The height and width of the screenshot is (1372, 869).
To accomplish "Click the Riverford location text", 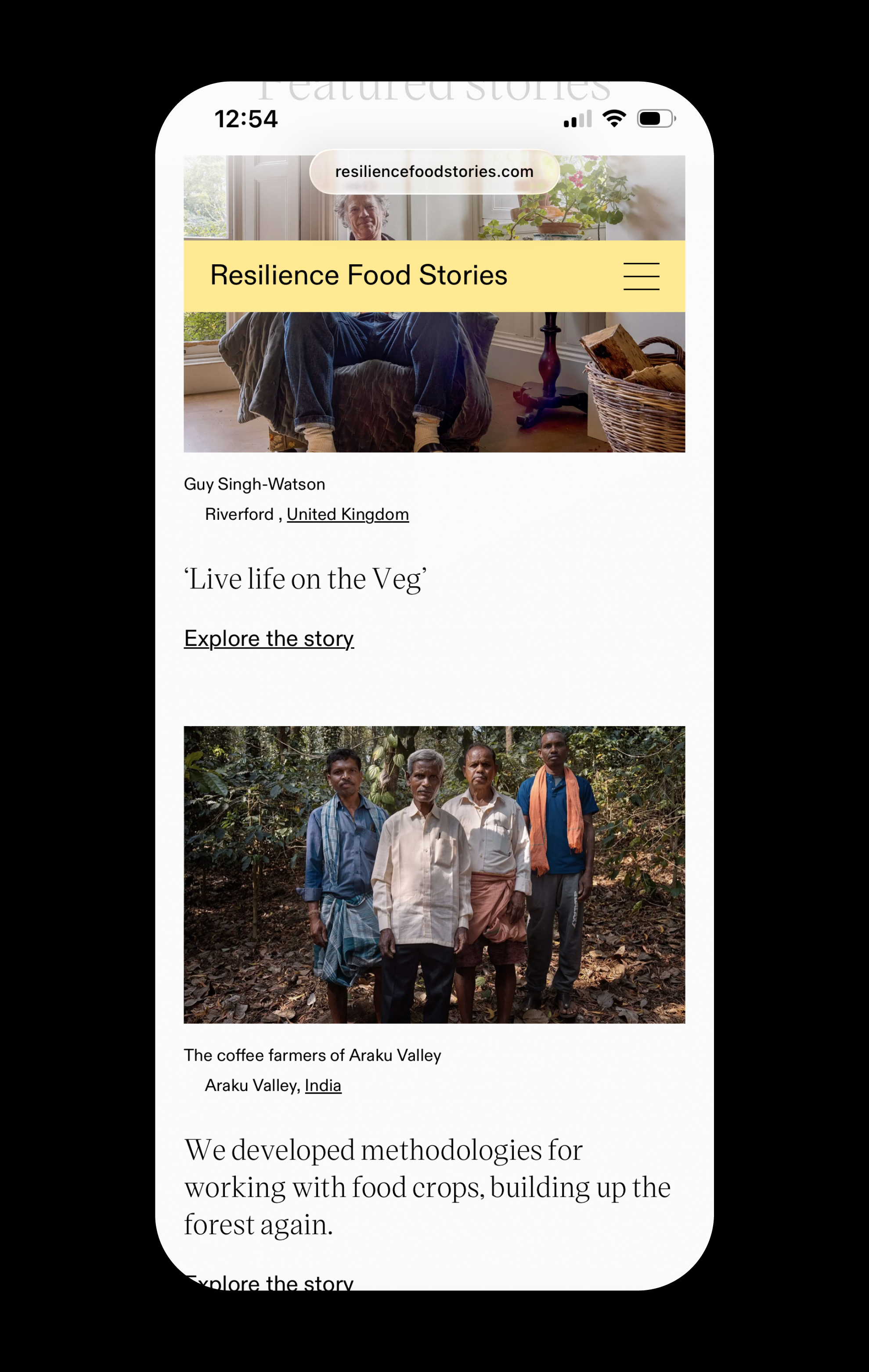I will 239,514.
